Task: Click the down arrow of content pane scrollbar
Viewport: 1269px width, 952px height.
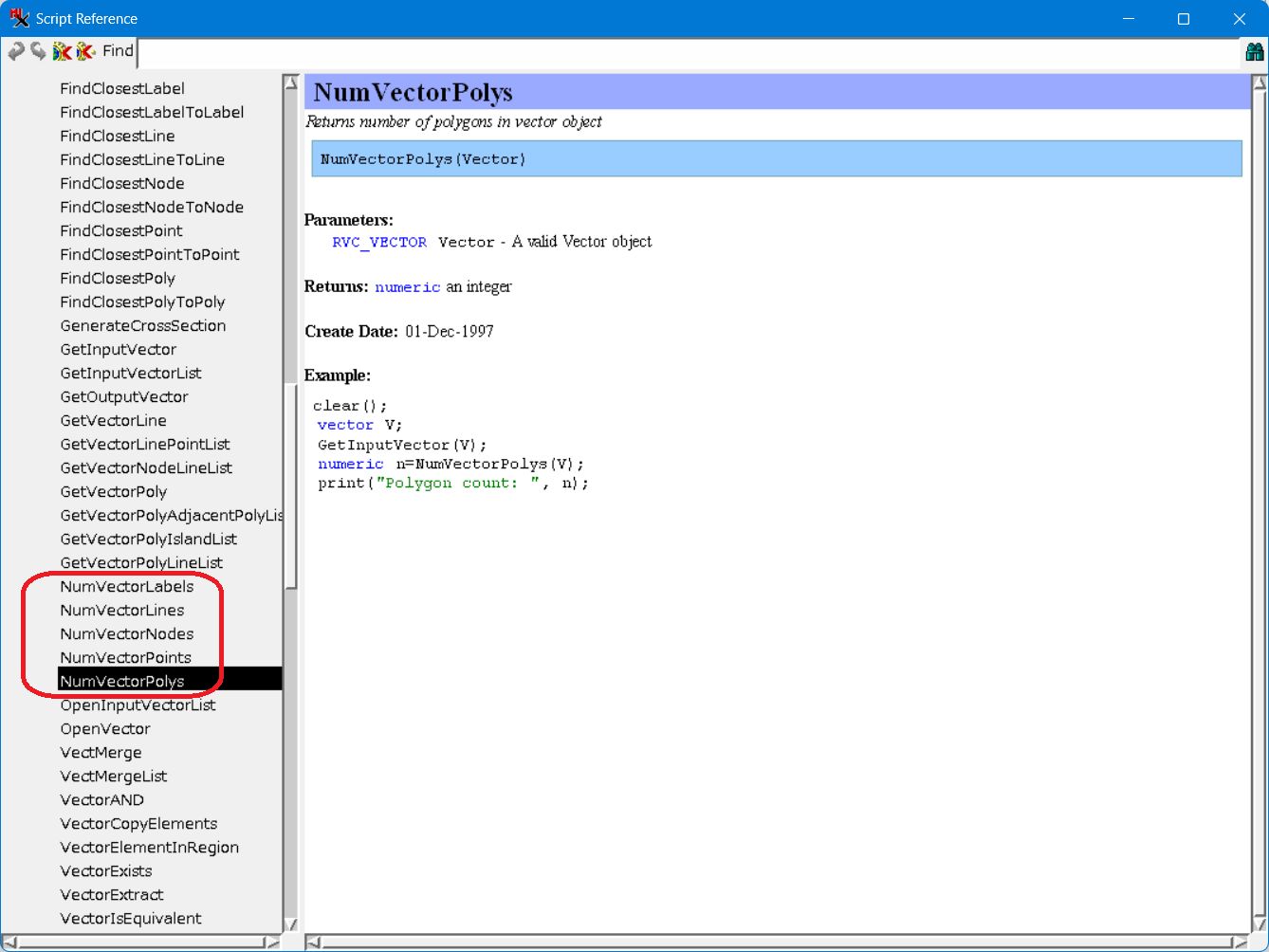Action: tap(1260, 925)
